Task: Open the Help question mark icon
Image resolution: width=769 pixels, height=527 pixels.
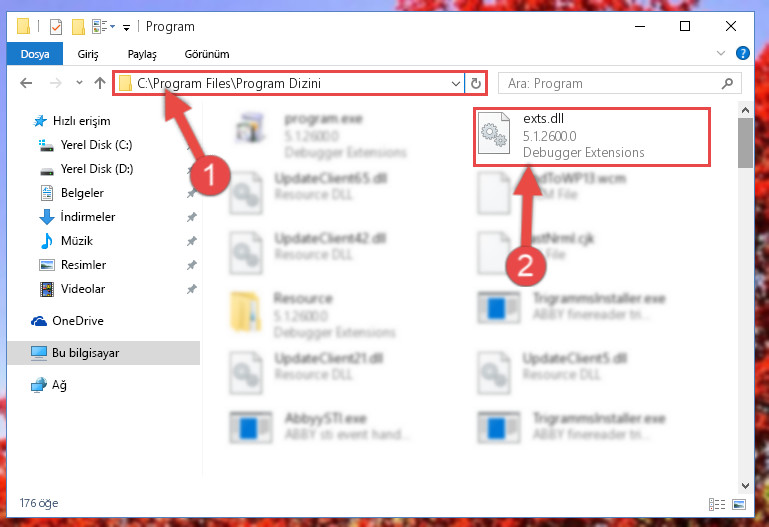Action: pyautogui.click(x=743, y=53)
